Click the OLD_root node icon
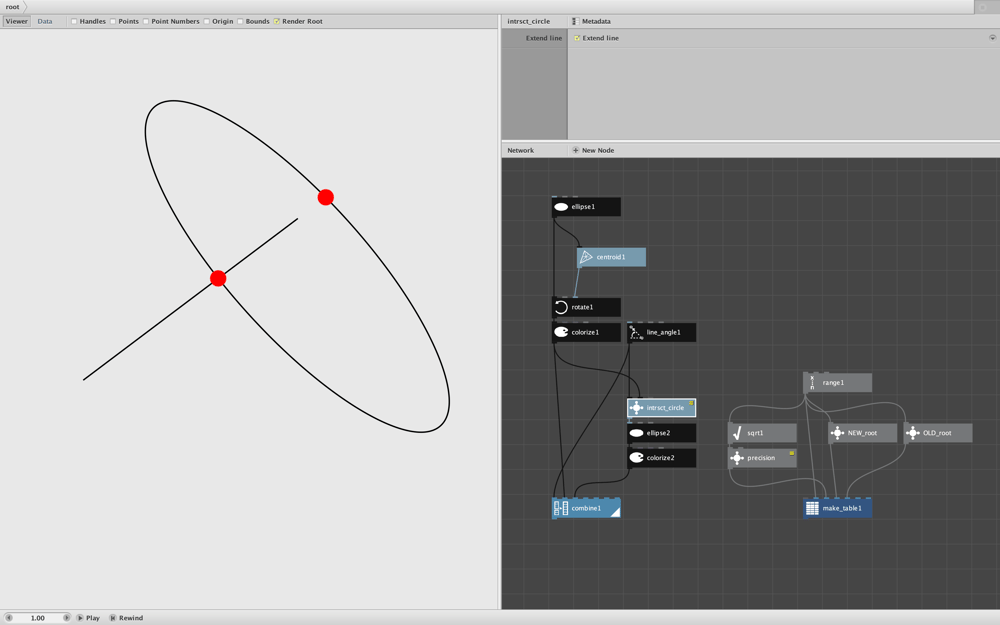The width and height of the screenshot is (1000, 625). [x=913, y=433]
